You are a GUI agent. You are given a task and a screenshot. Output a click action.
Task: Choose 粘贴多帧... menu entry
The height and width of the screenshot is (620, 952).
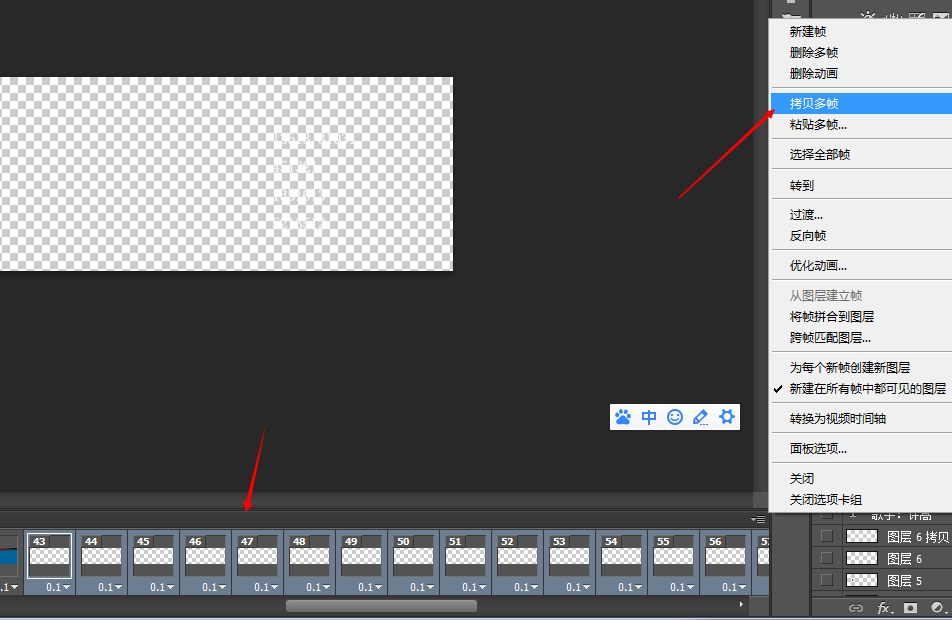tap(862, 124)
